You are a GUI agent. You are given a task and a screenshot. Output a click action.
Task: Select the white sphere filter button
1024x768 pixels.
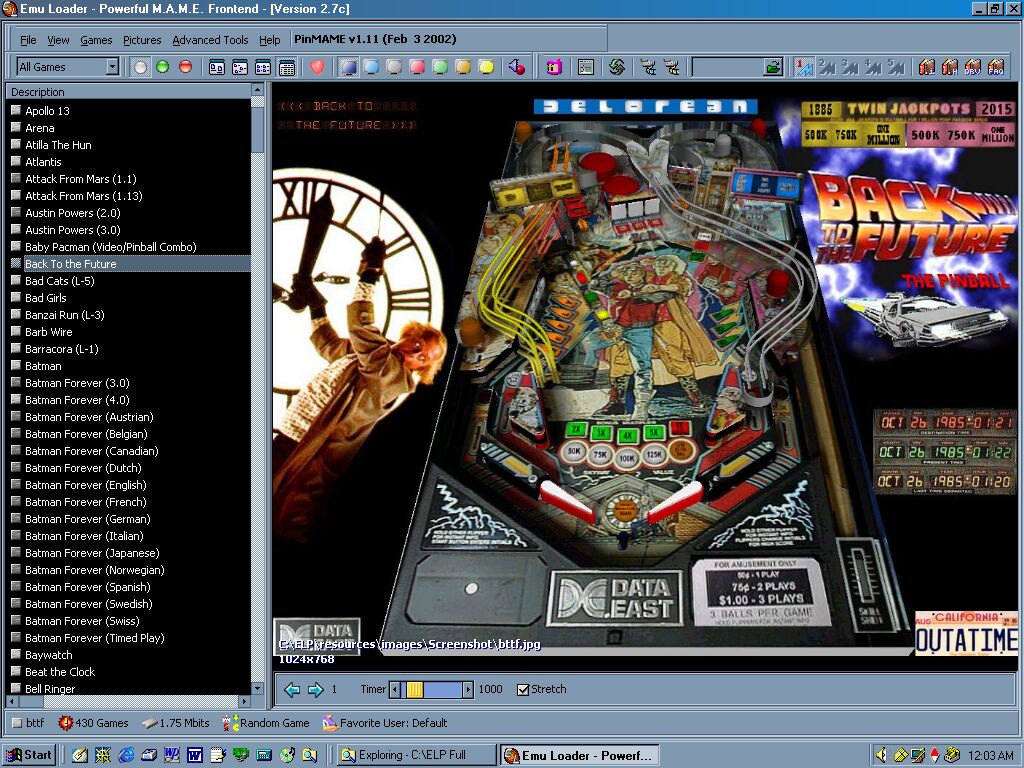(140, 67)
